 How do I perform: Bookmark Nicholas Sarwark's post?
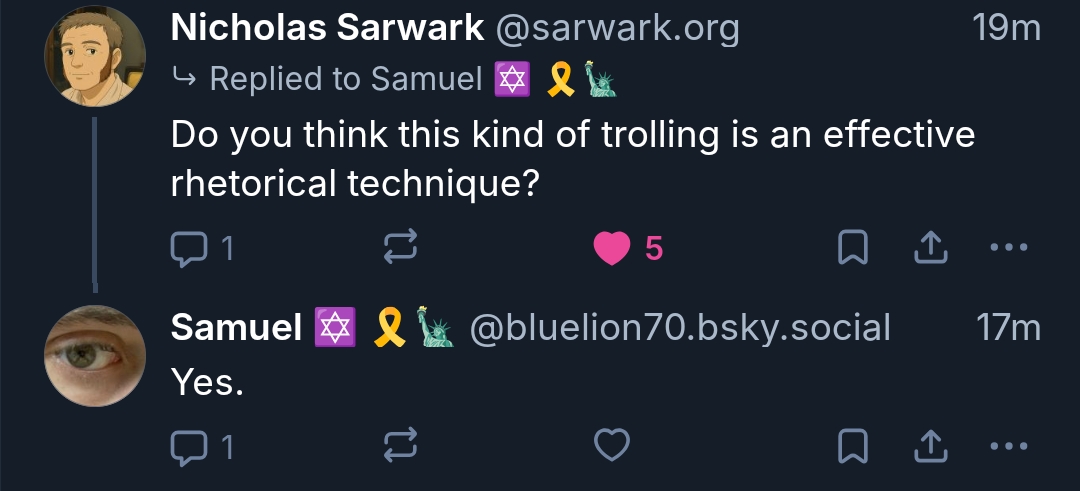point(851,249)
